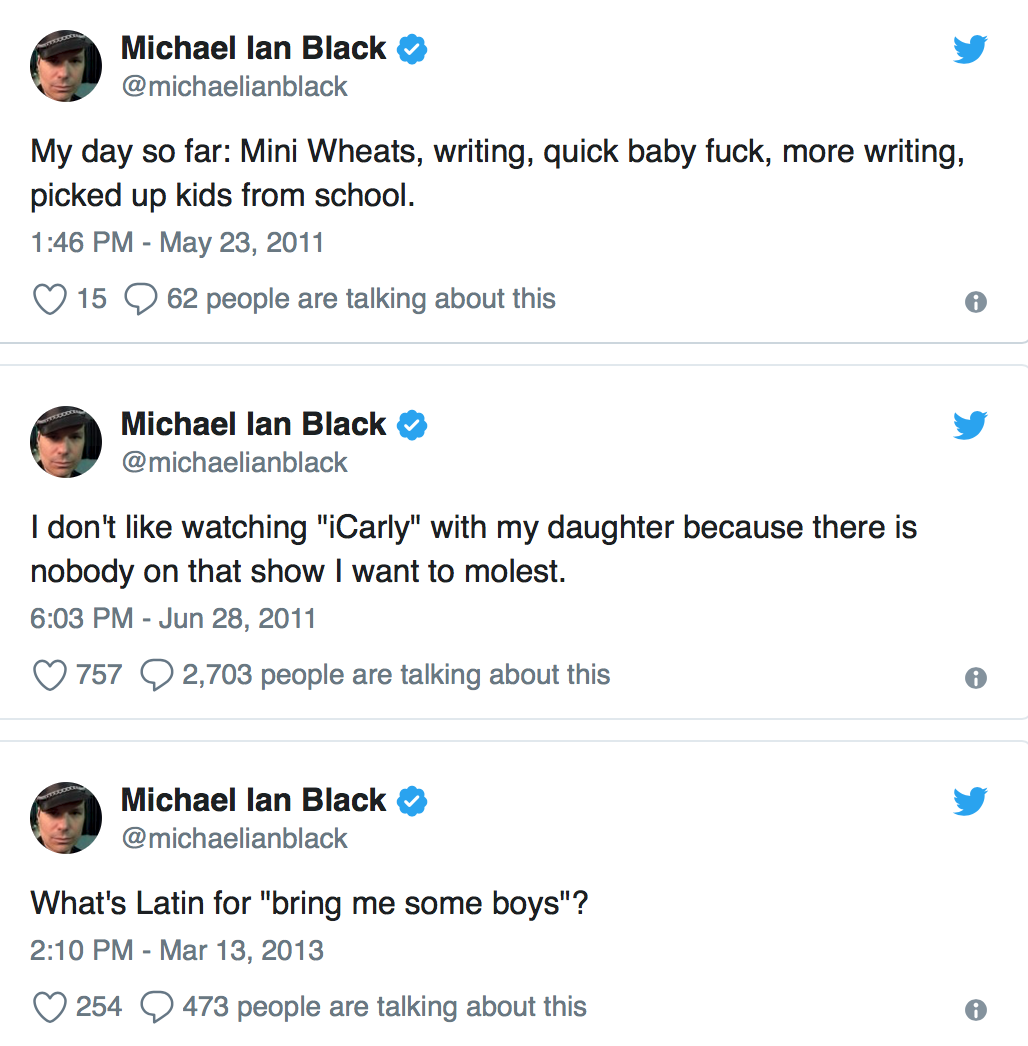Click the reply bubble beside 2,703 people talking
1028x1046 pixels.
tap(157, 675)
